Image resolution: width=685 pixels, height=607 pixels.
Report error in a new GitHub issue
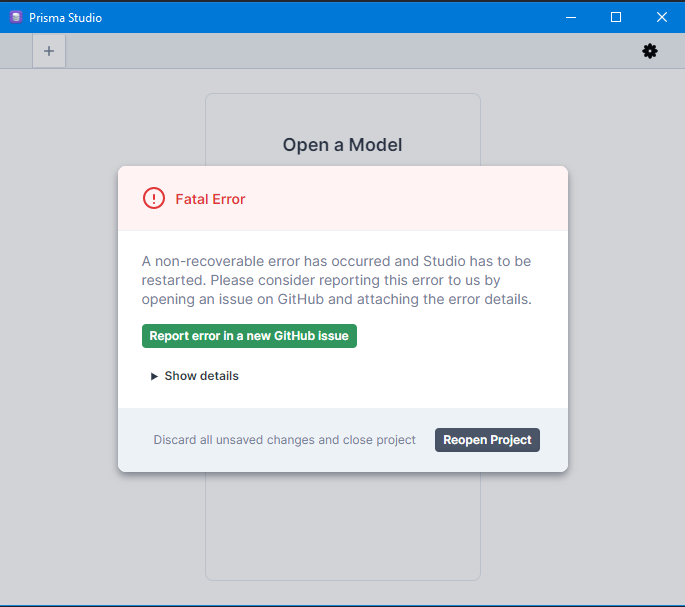click(249, 336)
